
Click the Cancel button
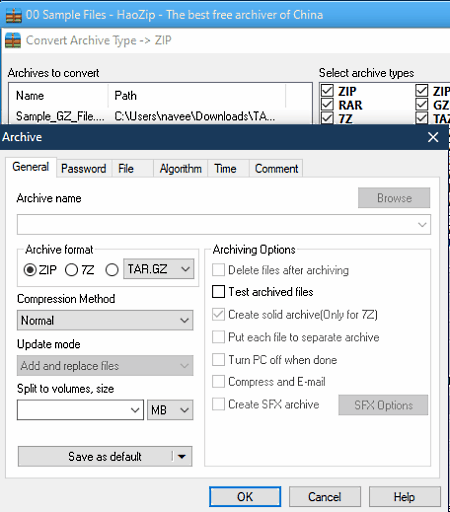tap(325, 497)
